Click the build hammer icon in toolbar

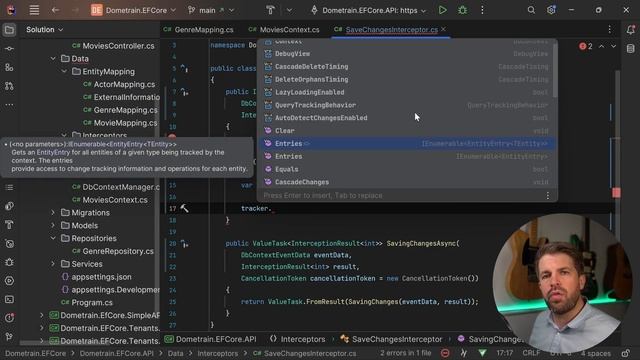point(270,10)
